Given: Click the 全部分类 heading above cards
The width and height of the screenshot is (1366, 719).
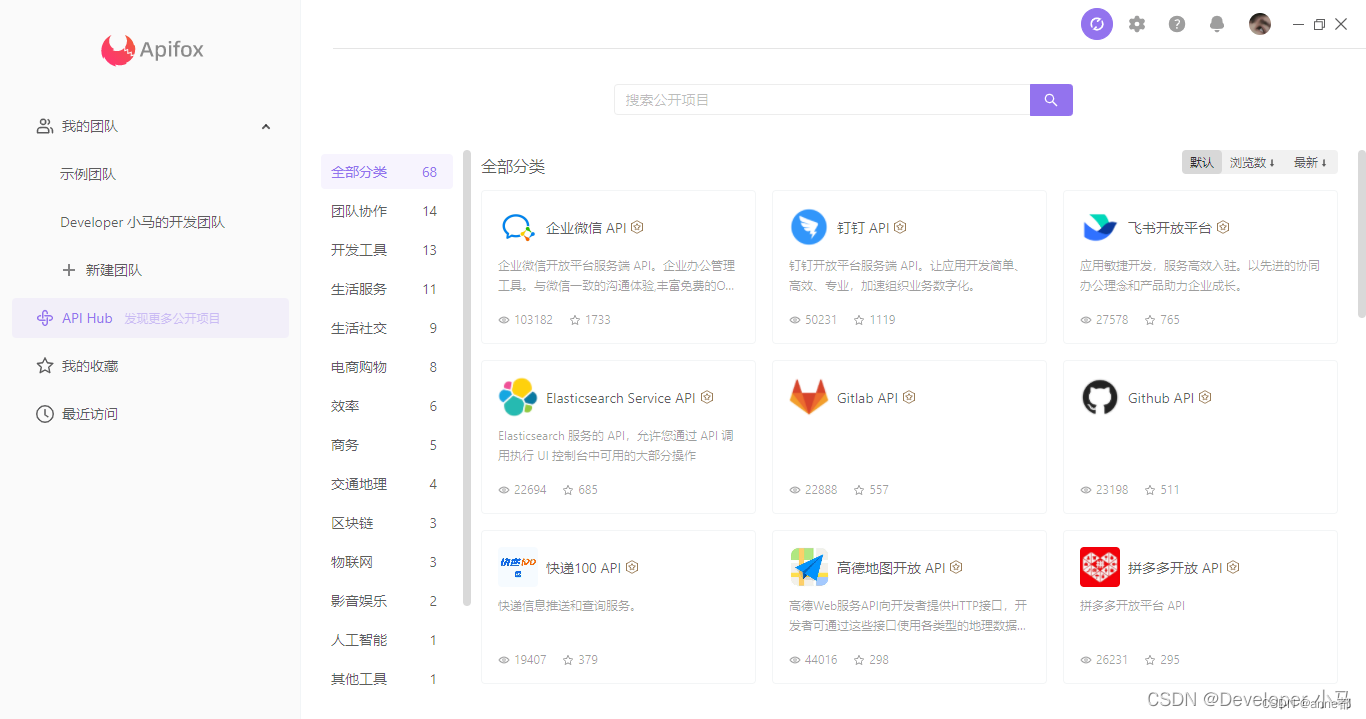Looking at the screenshot, I should [513, 167].
